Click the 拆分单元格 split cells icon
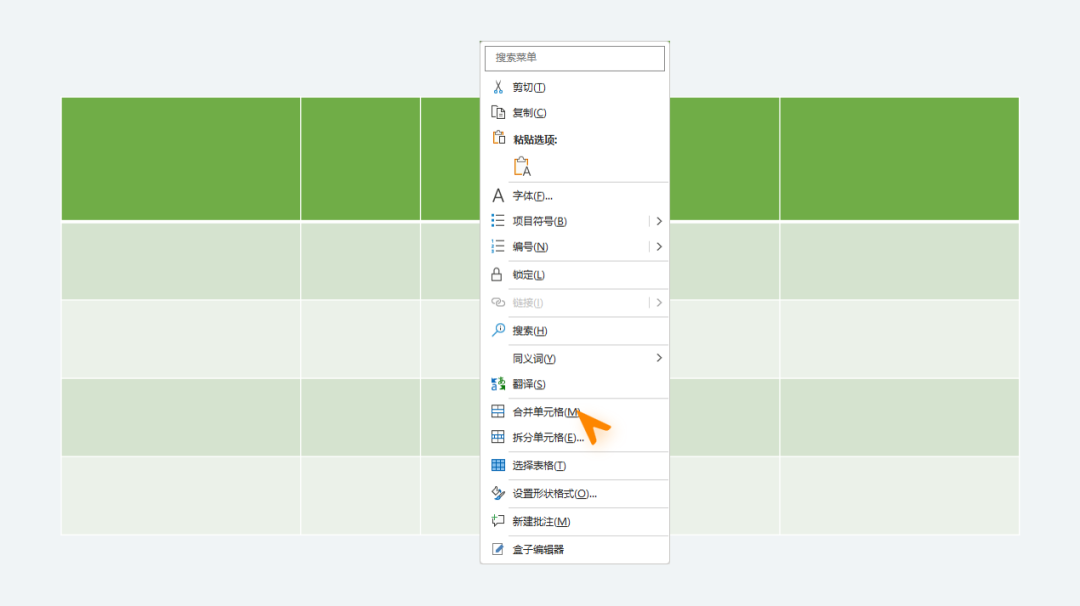 coord(497,437)
